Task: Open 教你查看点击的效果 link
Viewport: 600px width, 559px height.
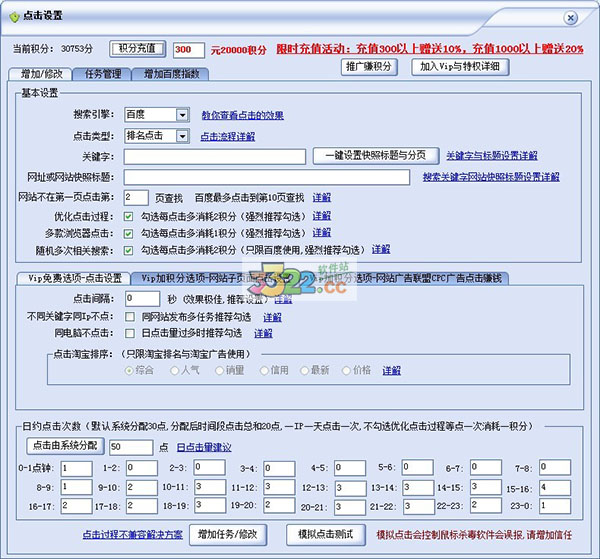Action: pyautogui.click(x=243, y=115)
